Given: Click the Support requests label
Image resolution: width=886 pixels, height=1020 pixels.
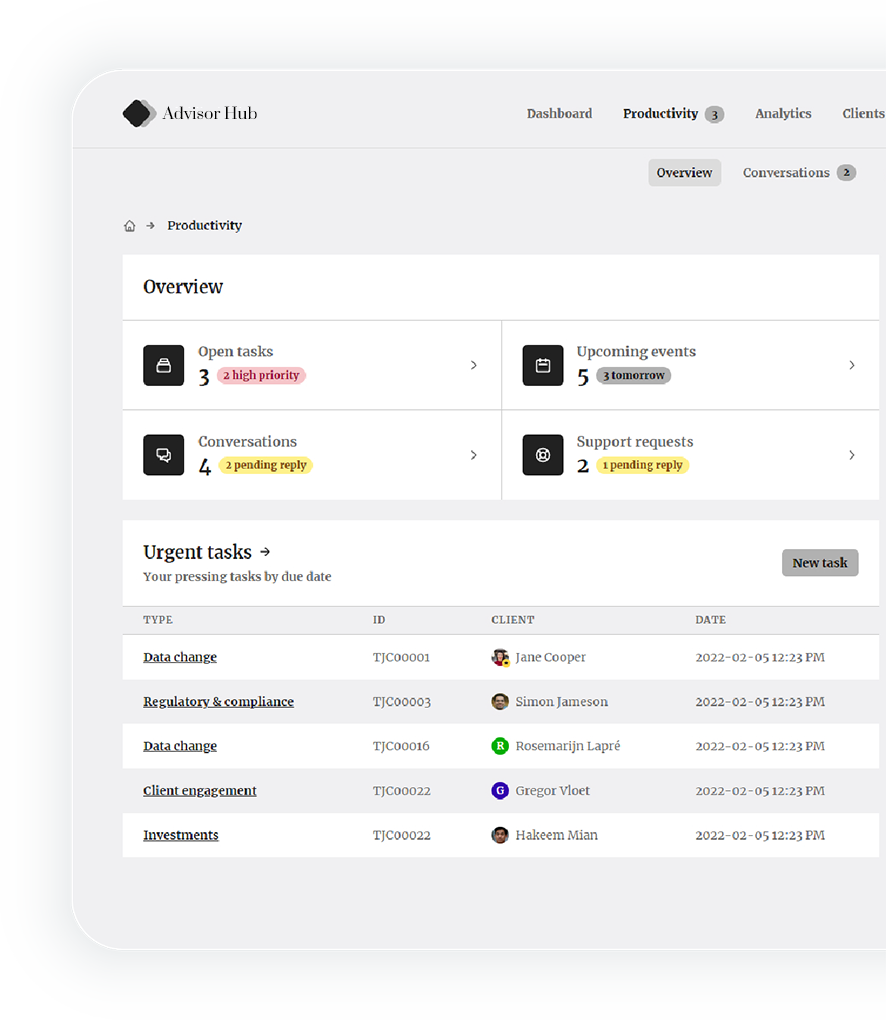Looking at the screenshot, I should pos(635,442).
